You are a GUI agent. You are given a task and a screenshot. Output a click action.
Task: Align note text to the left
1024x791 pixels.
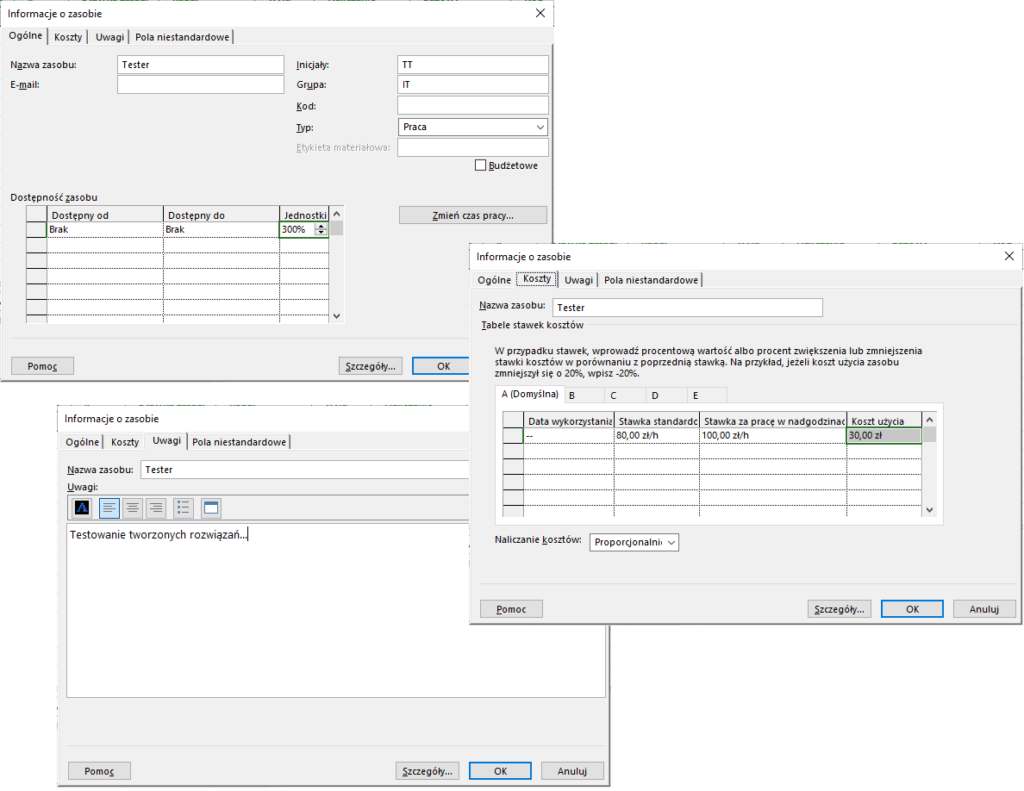108,508
